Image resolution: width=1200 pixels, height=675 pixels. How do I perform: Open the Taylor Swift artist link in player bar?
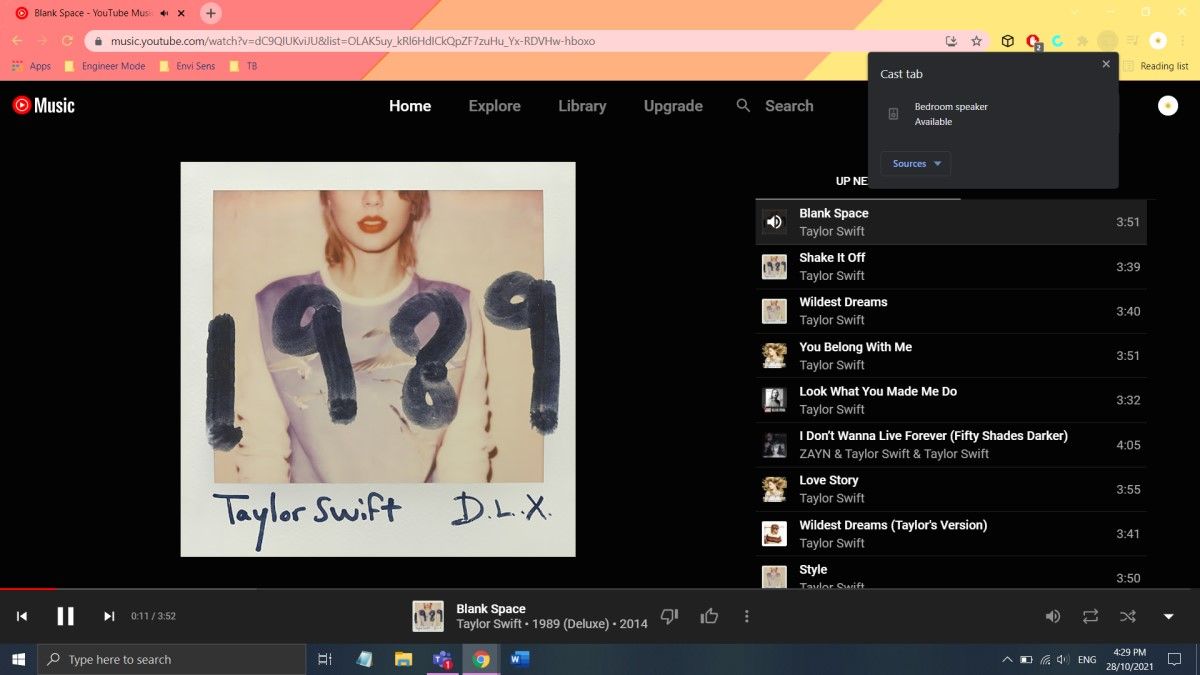[x=489, y=624]
